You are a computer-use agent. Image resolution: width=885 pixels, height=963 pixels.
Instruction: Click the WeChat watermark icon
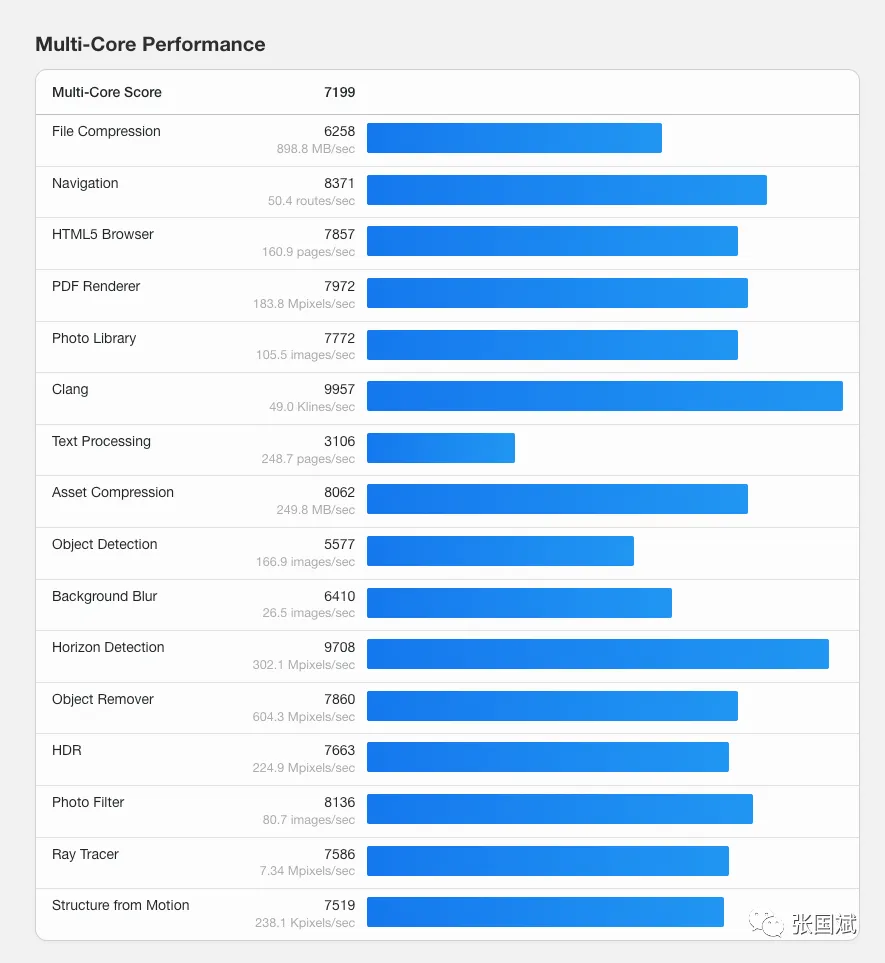tap(767, 925)
